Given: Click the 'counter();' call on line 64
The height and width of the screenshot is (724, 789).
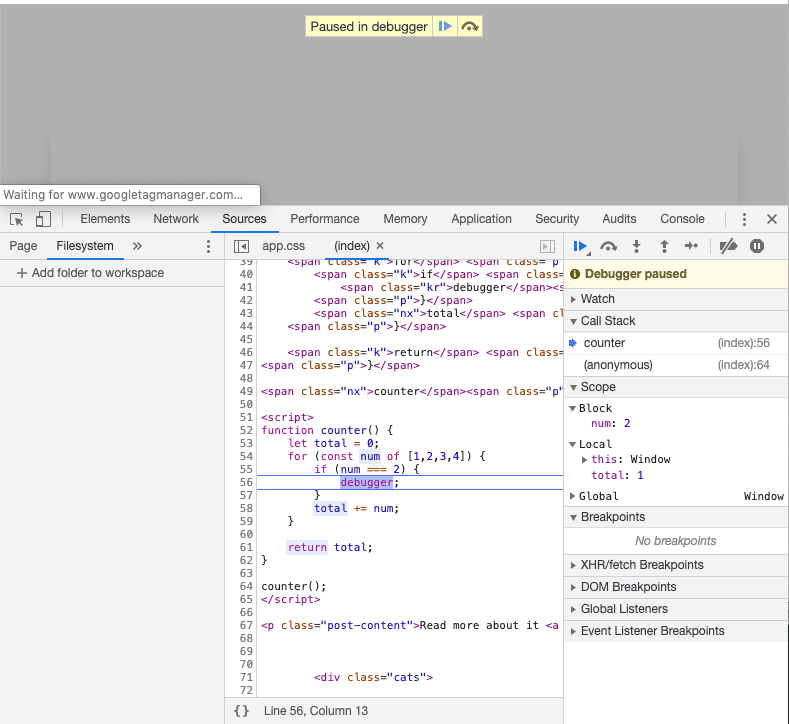Looking at the screenshot, I should [x=293, y=587].
